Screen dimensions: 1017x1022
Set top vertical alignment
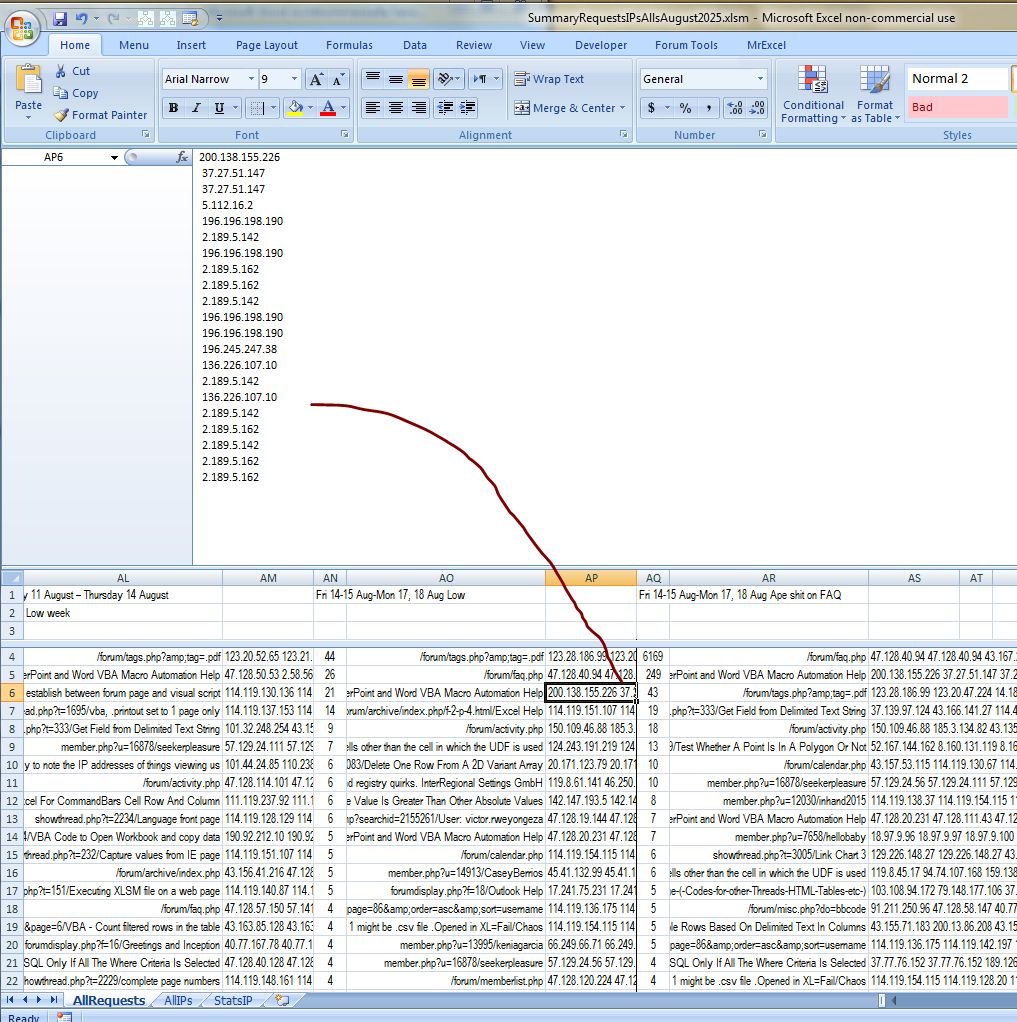(373, 79)
